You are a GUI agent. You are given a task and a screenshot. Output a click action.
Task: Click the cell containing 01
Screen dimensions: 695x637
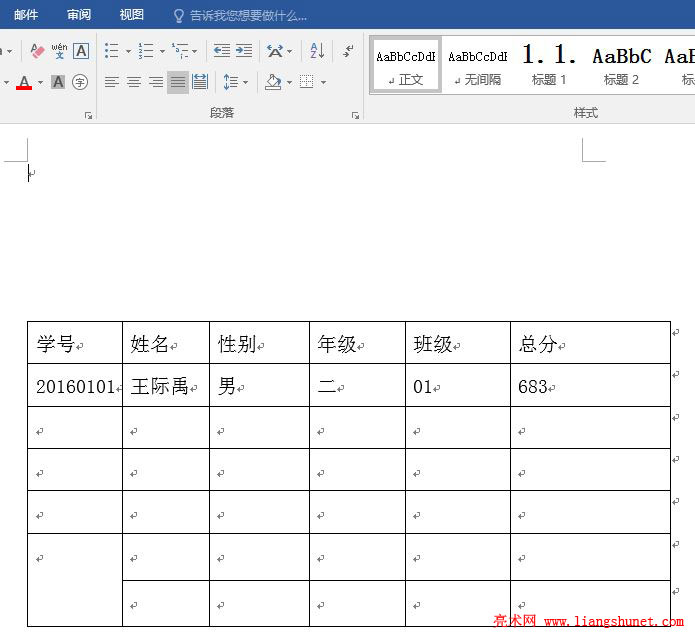tap(458, 385)
